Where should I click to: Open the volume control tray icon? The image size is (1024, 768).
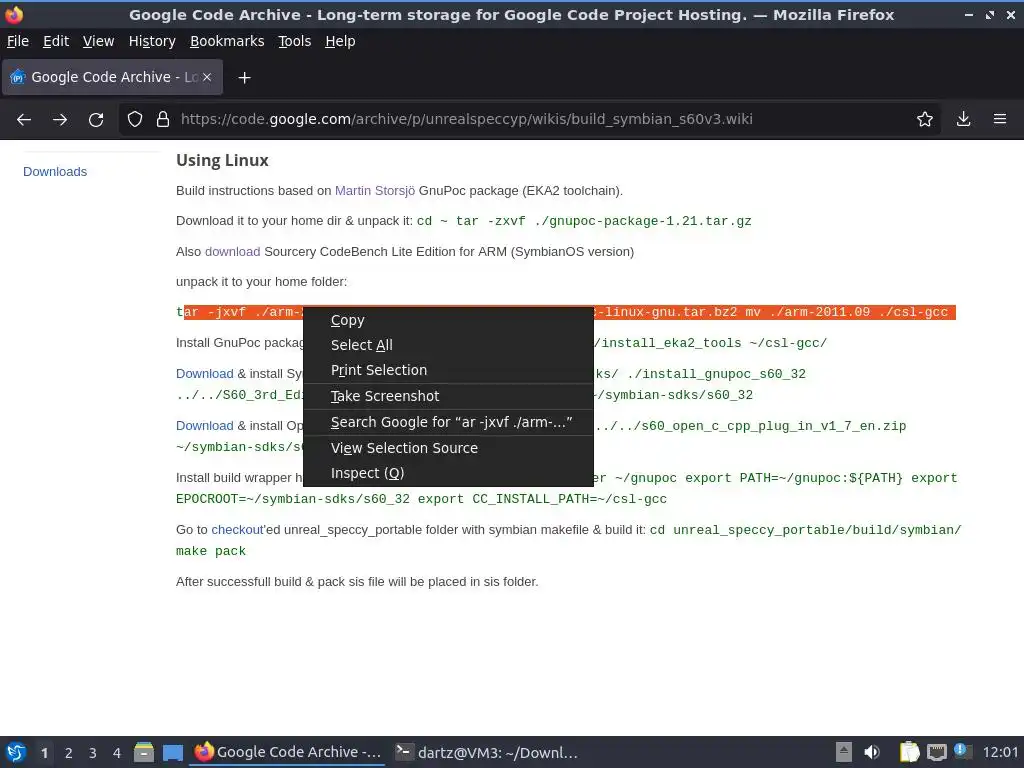coord(872,752)
